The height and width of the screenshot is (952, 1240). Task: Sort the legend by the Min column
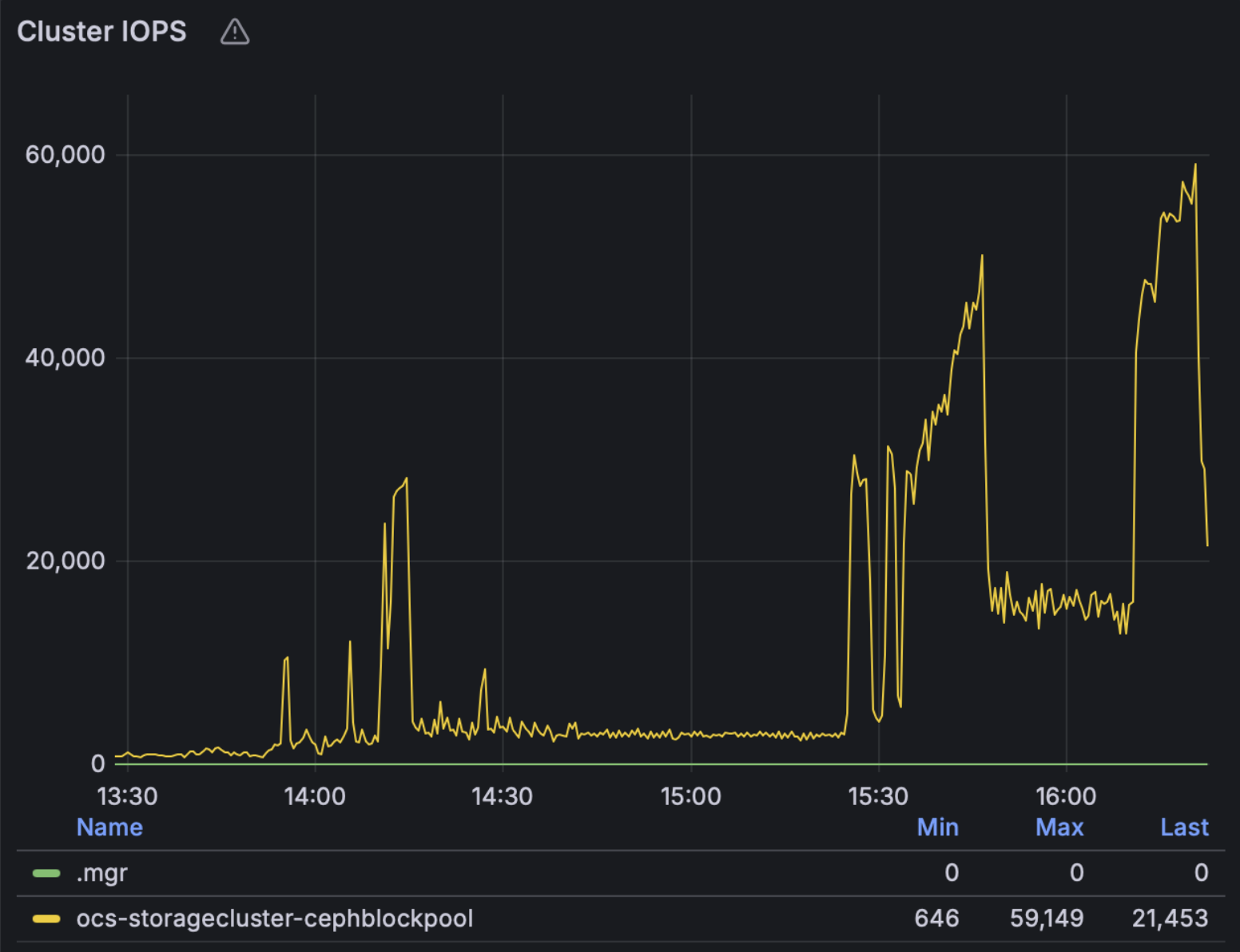(937, 827)
